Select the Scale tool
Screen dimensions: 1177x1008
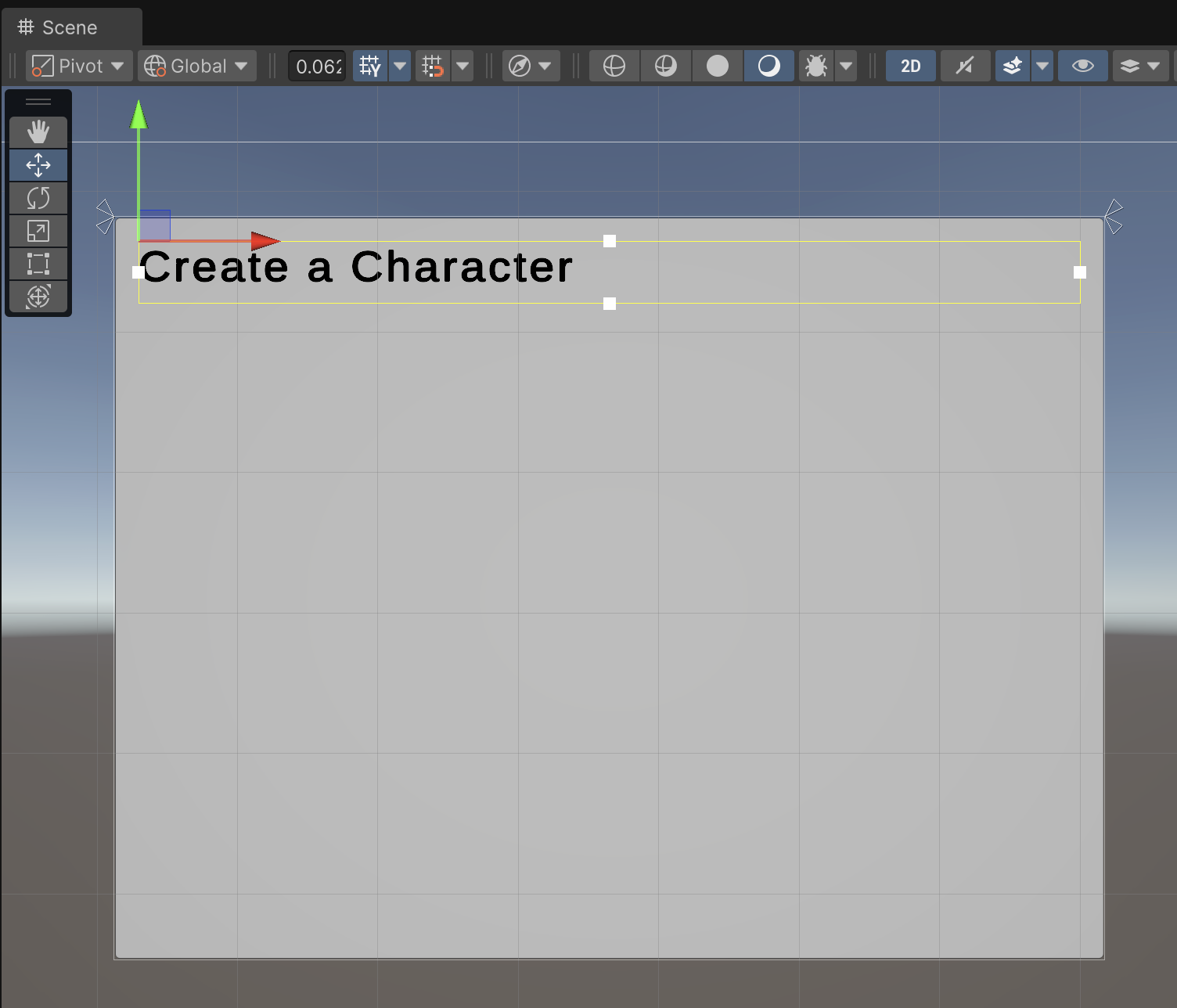[x=38, y=231]
